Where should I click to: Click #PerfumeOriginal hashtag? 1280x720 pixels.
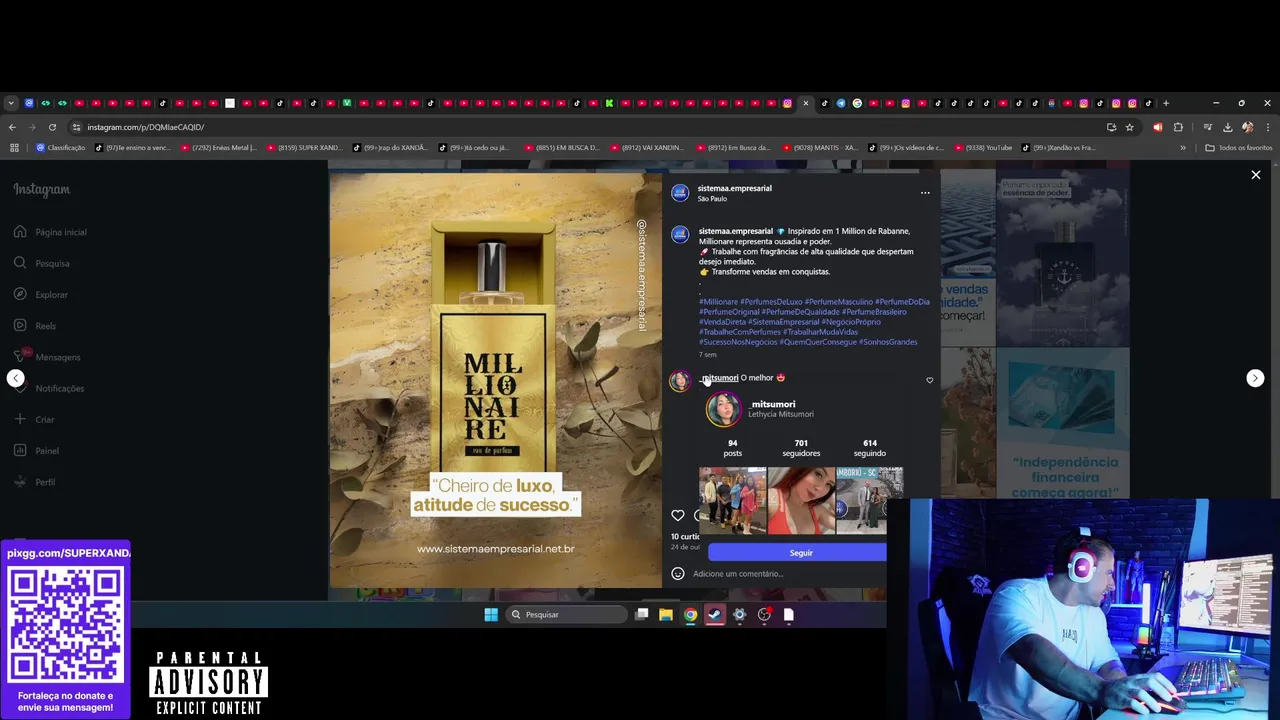coord(729,312)
